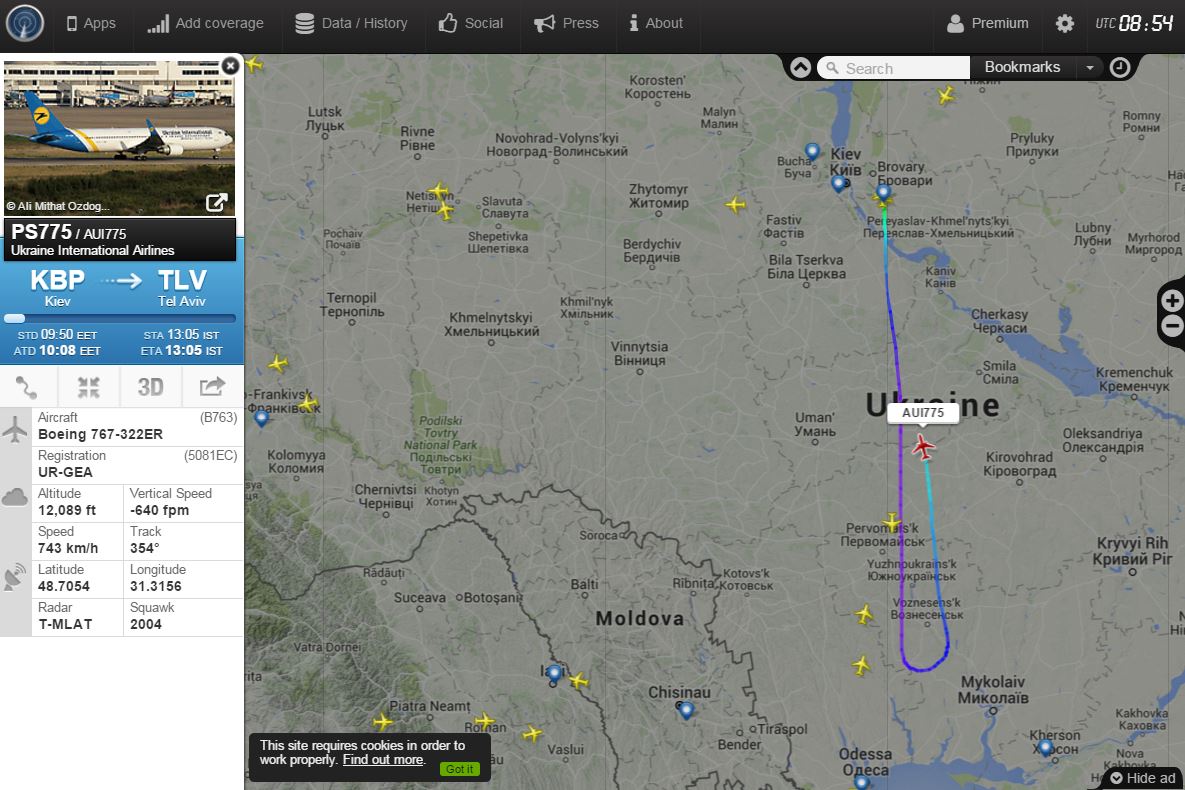Zoom out on the map
This screenshot has width=1185, height=790.
(x=1172, y=326)
